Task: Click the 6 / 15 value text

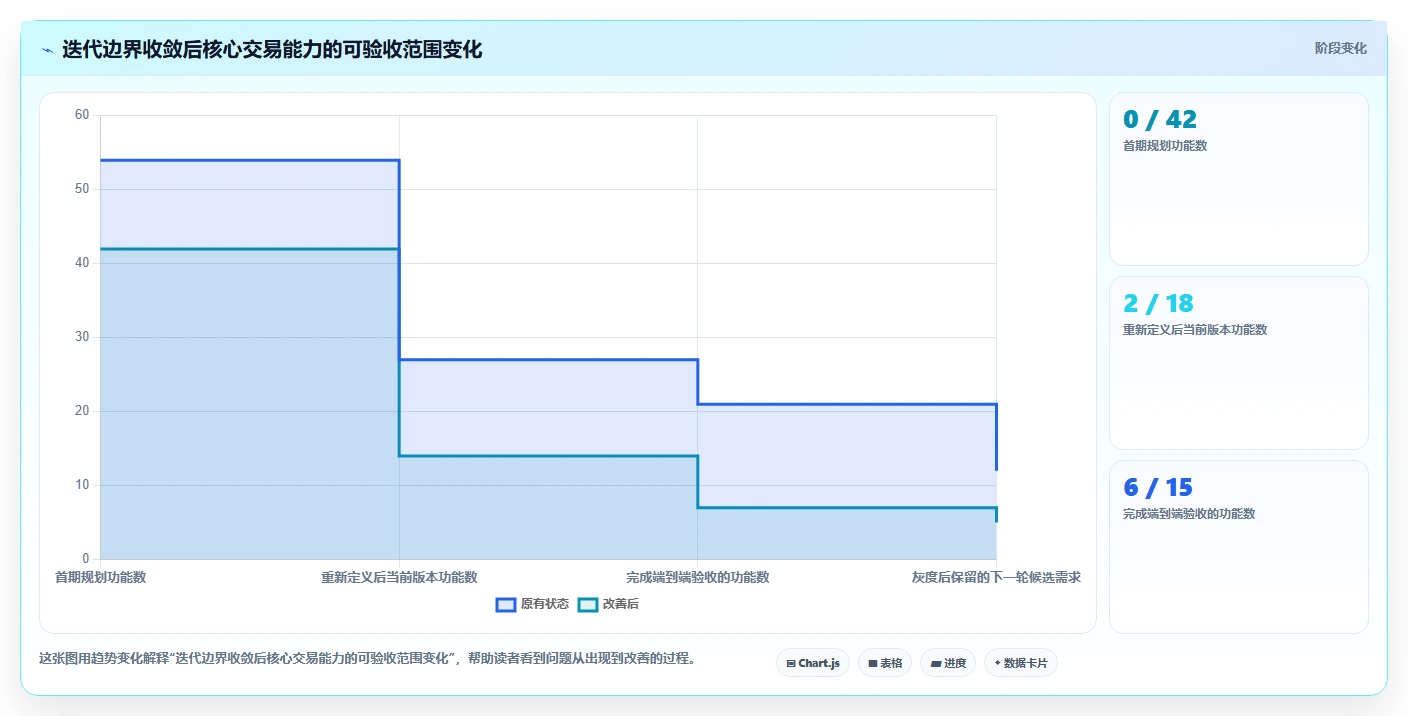Action: [x=1158, y=487]
